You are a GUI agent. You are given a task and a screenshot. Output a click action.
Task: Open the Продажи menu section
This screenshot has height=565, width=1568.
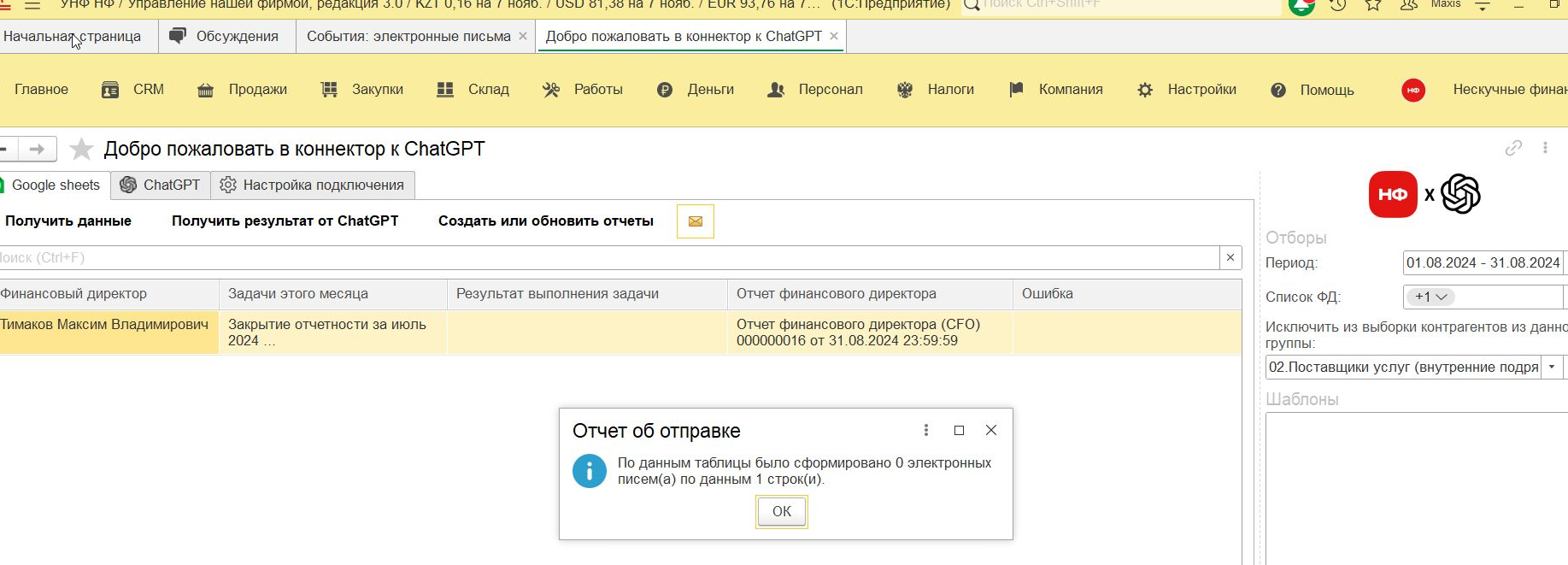click(242, 90)
